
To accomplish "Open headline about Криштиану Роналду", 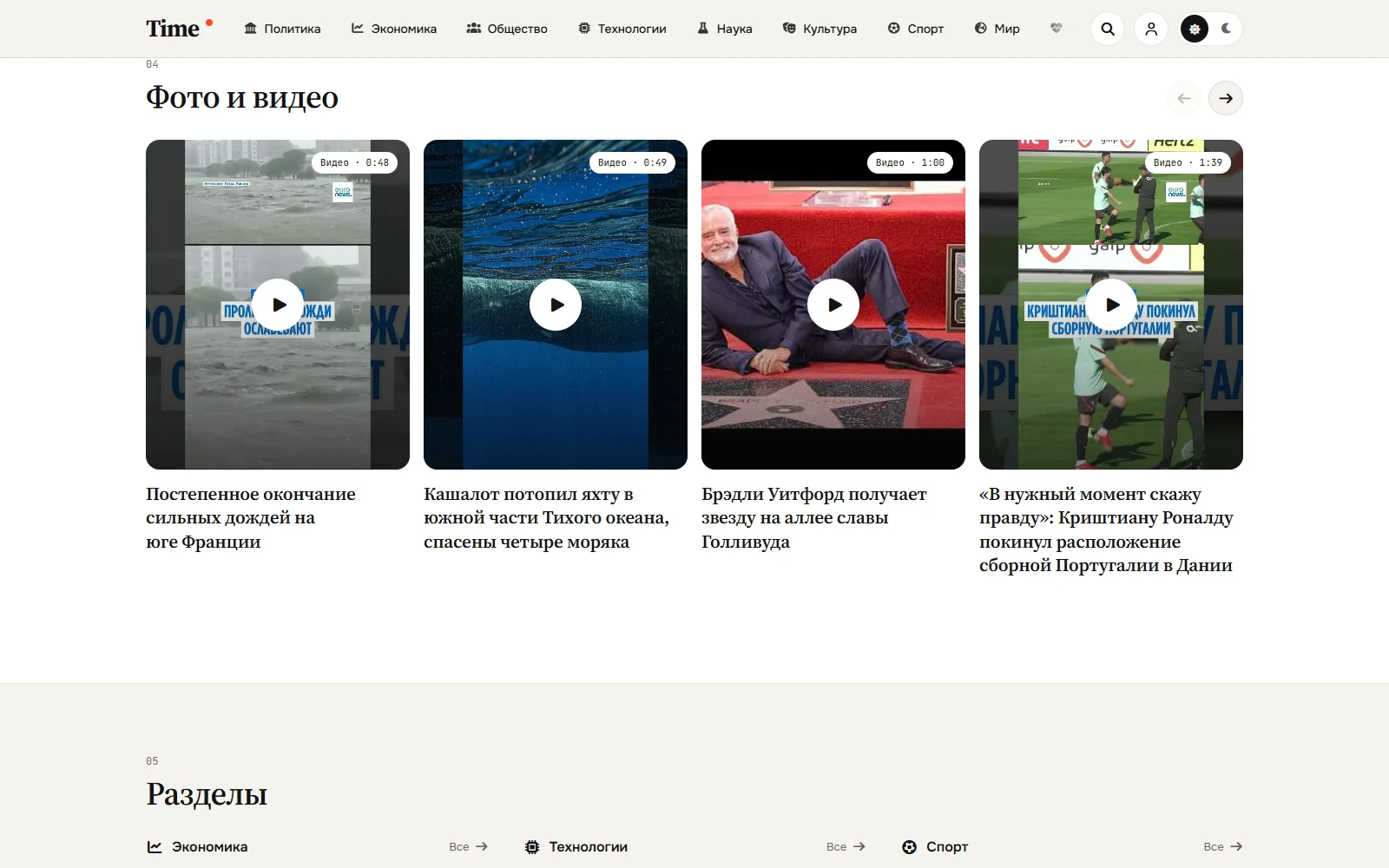I will (x=1107, y=529).
